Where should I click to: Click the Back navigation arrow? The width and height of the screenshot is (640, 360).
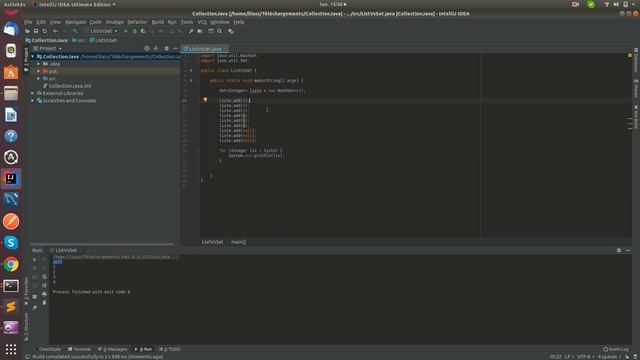[x=55, y=31]
